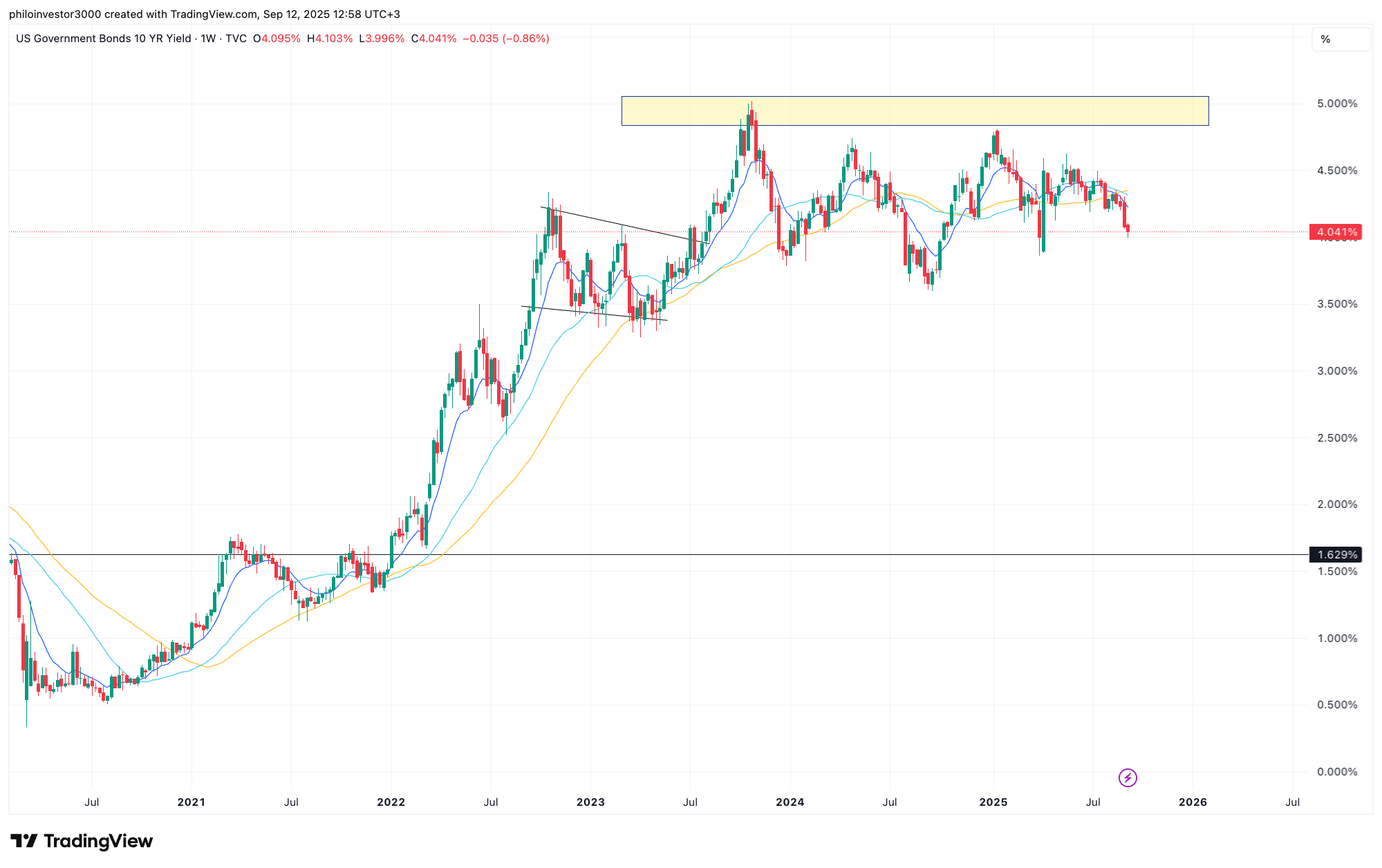Click the 0.000% label on price axis

click(1336, 772)
